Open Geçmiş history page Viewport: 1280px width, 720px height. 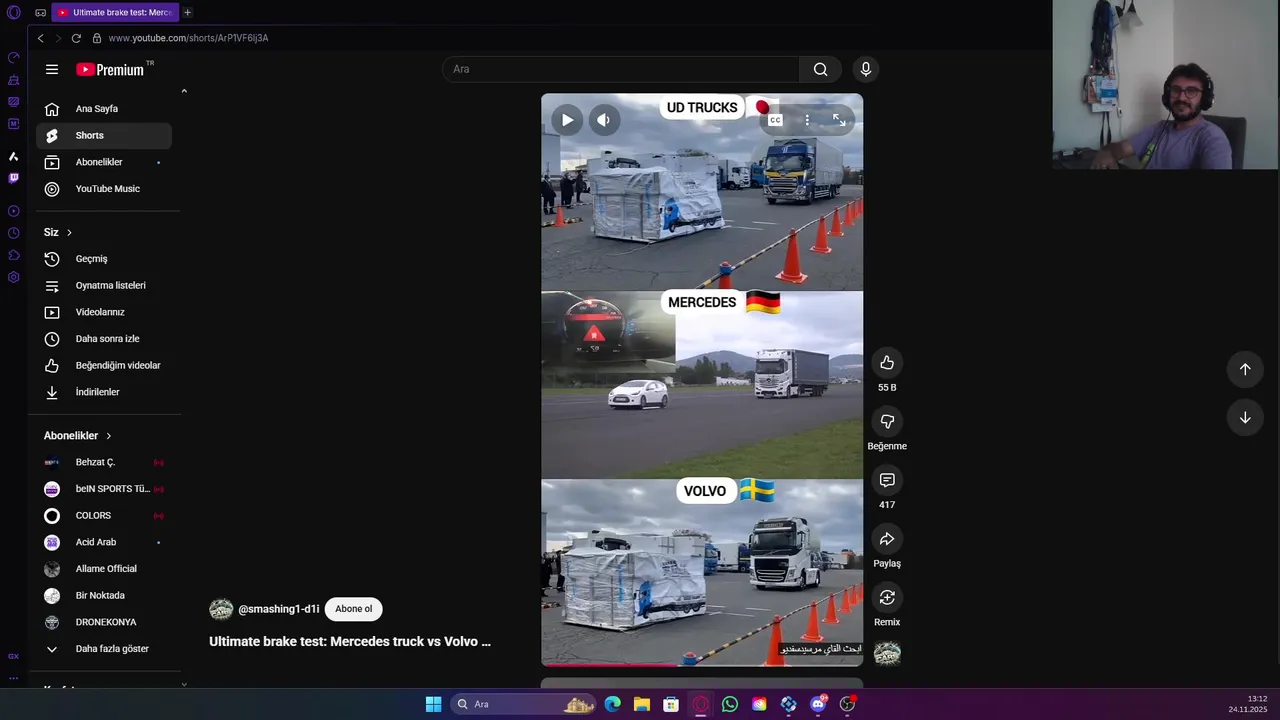click(104, 259)
